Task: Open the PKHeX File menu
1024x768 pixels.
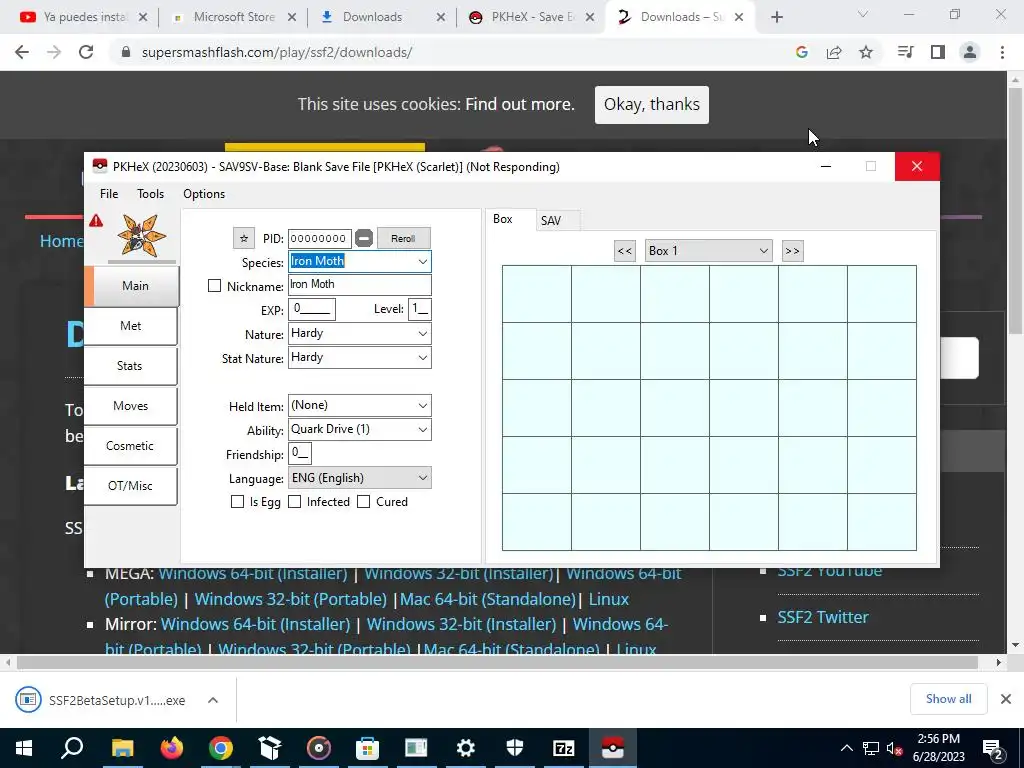Action: coord(109,194)
